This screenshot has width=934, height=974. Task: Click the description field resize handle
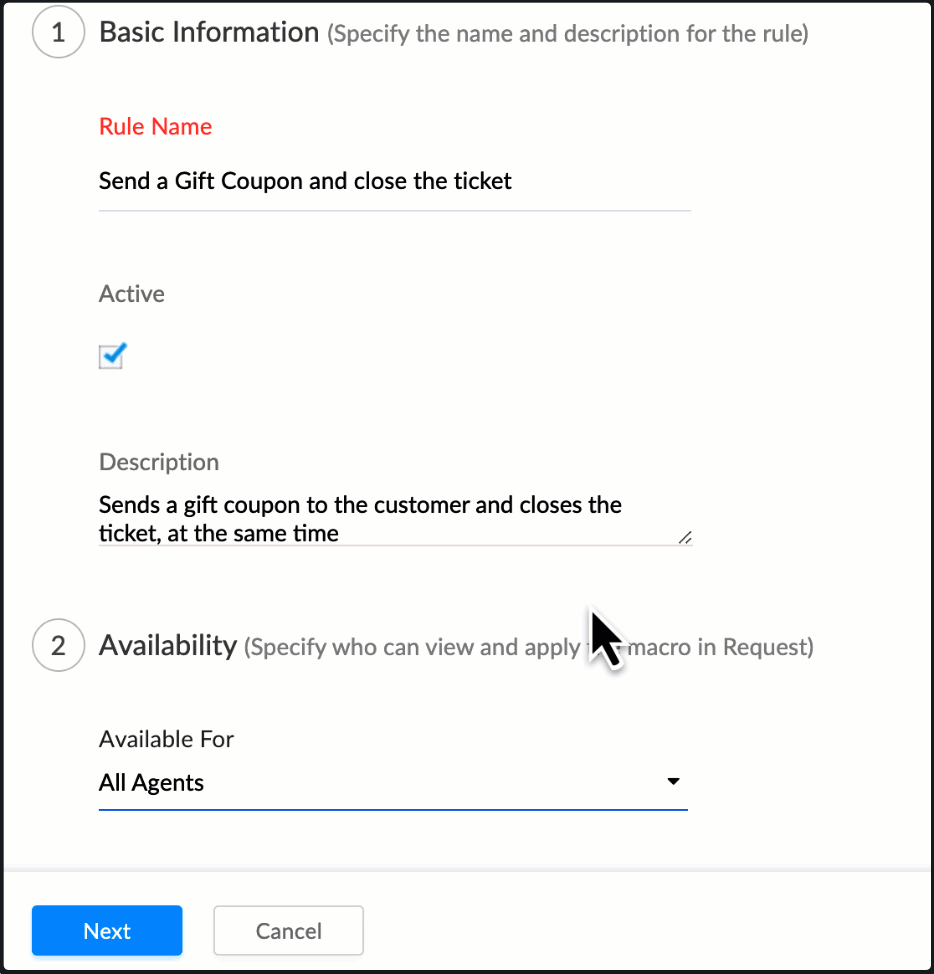coord(685,537)
